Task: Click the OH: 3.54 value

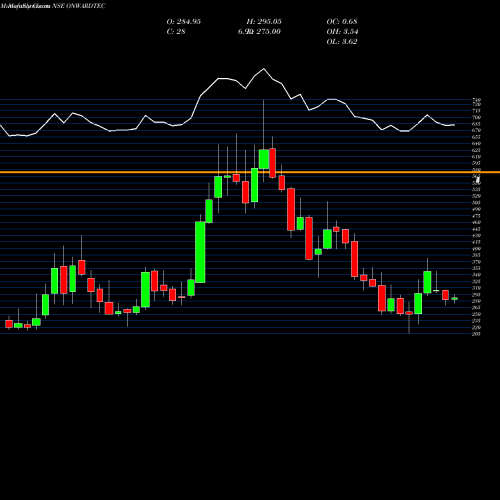Action: [342, 32]
